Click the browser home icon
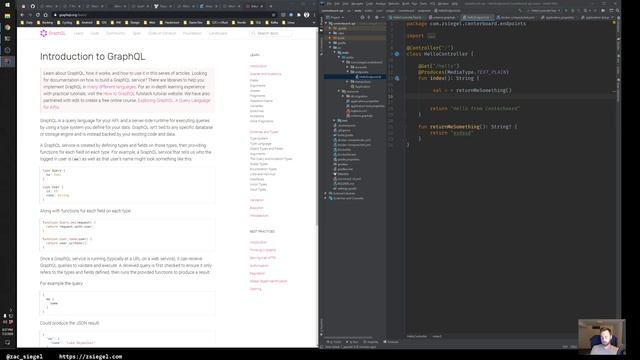The height and width of the screenshot is (360, 640). (45, 15)
